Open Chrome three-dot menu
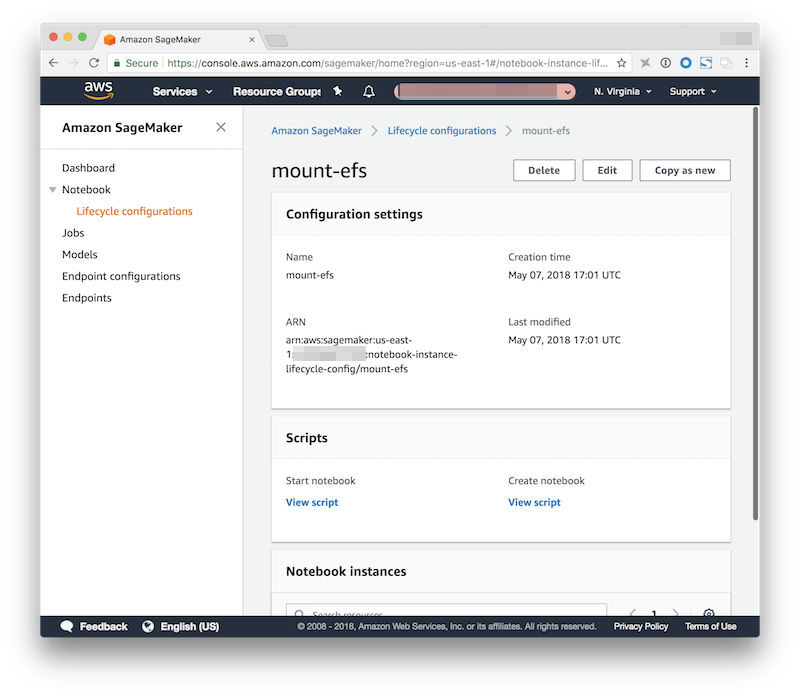 click(x=746, y=63)
